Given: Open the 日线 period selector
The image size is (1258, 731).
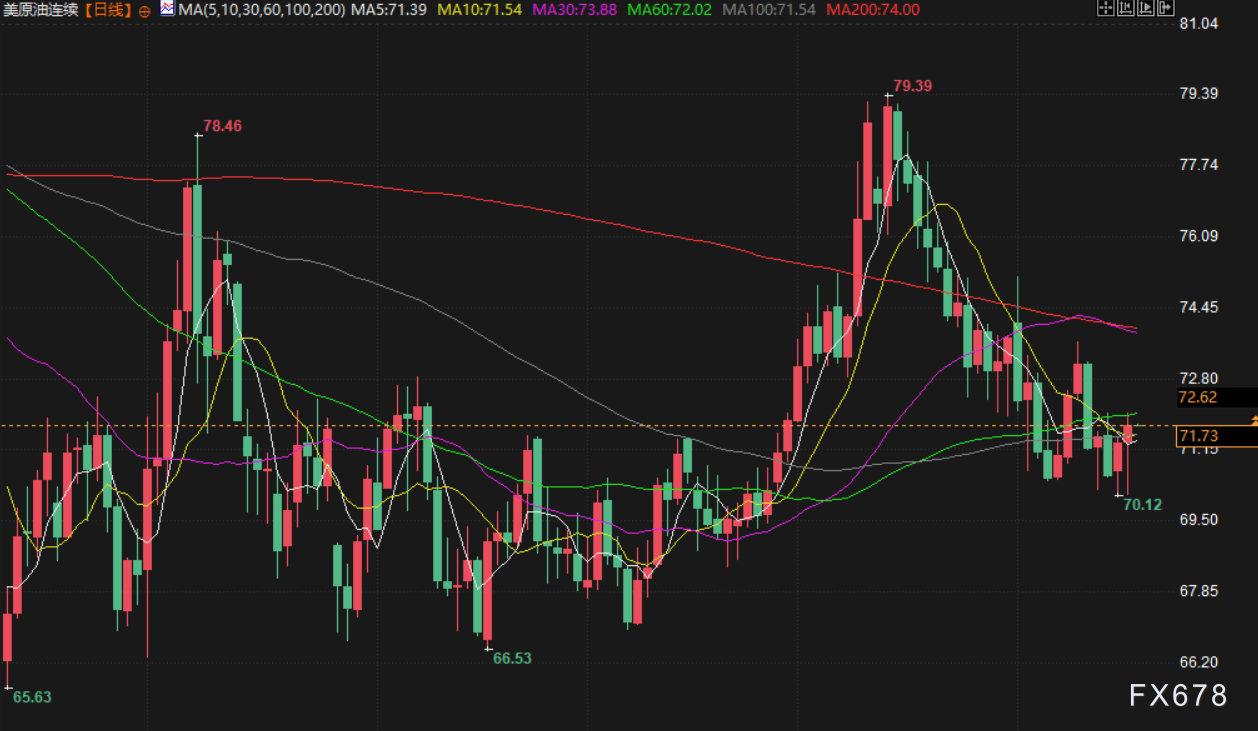Looking at the screenshot, I should pyautogui.click(x=108, y=10).
